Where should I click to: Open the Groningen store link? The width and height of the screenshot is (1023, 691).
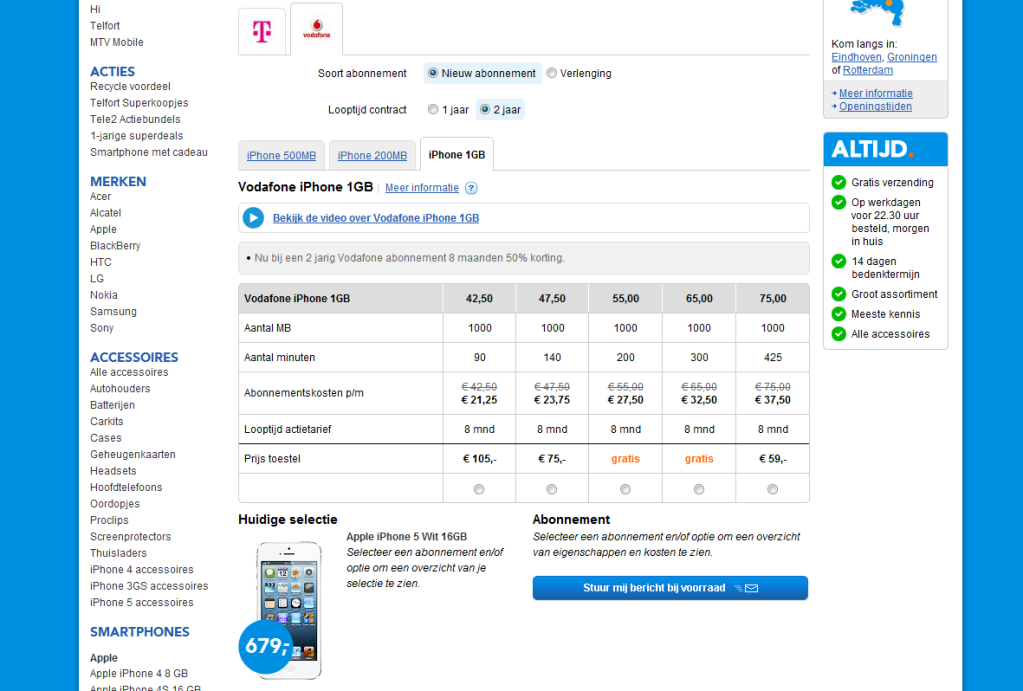tap(911, 57)
